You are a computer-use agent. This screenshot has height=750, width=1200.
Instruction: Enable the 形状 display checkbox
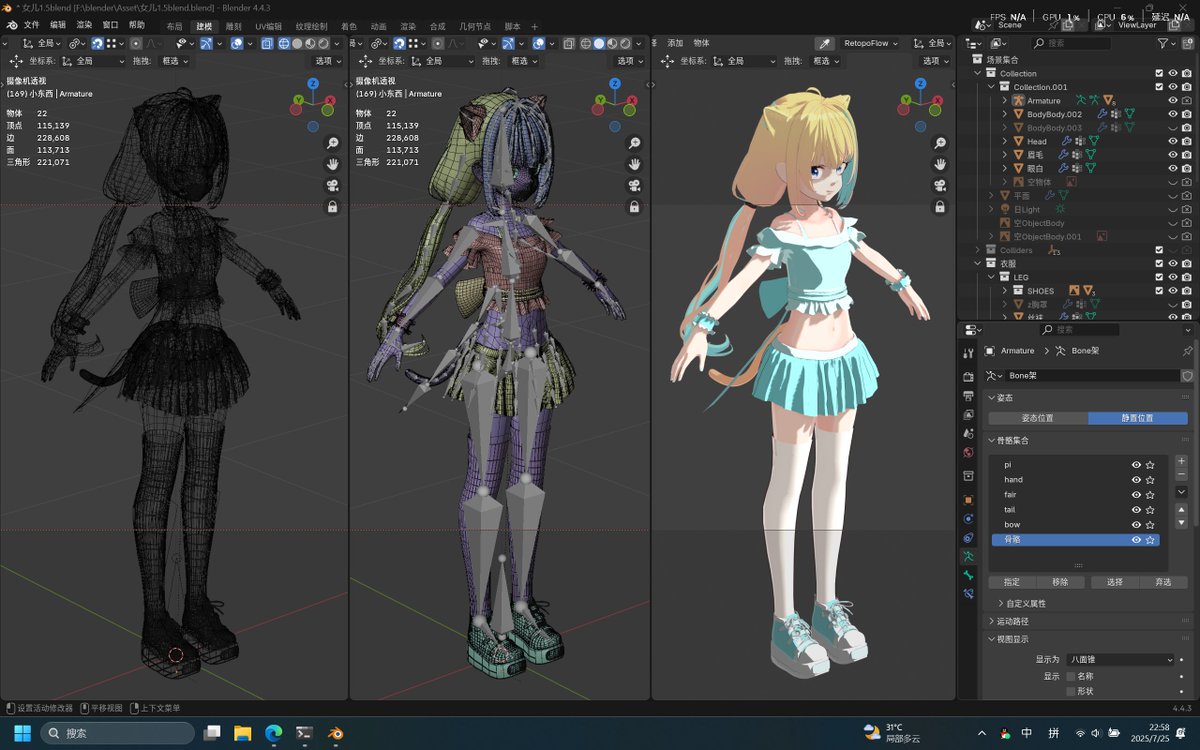(1071, 691)
